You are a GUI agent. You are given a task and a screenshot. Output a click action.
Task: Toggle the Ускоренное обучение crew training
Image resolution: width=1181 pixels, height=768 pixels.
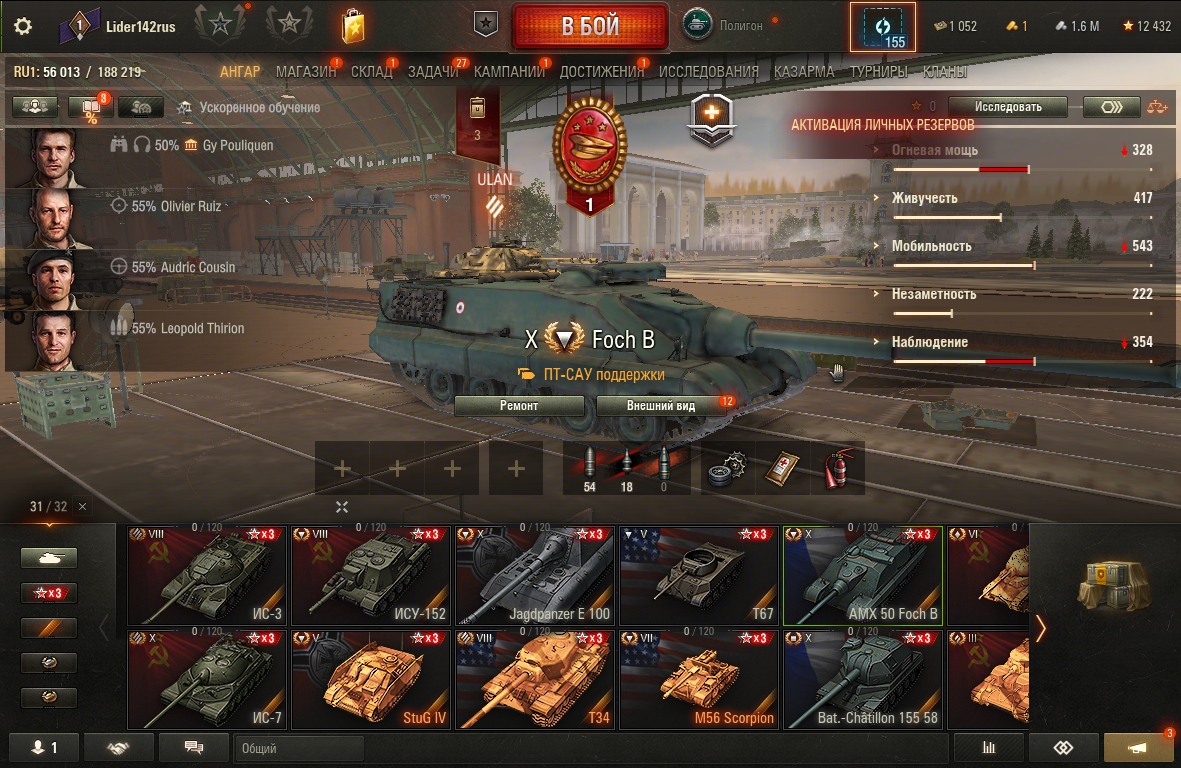pyautogui.click(x=251, y=108)
